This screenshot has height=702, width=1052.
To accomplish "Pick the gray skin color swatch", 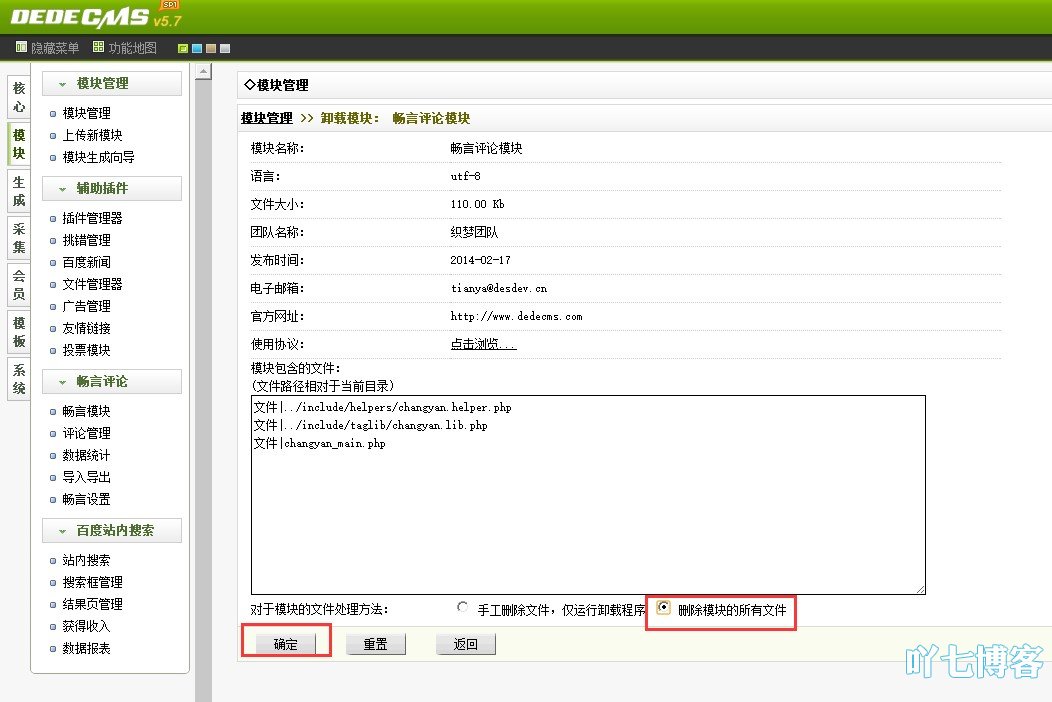I will point(225,48).
